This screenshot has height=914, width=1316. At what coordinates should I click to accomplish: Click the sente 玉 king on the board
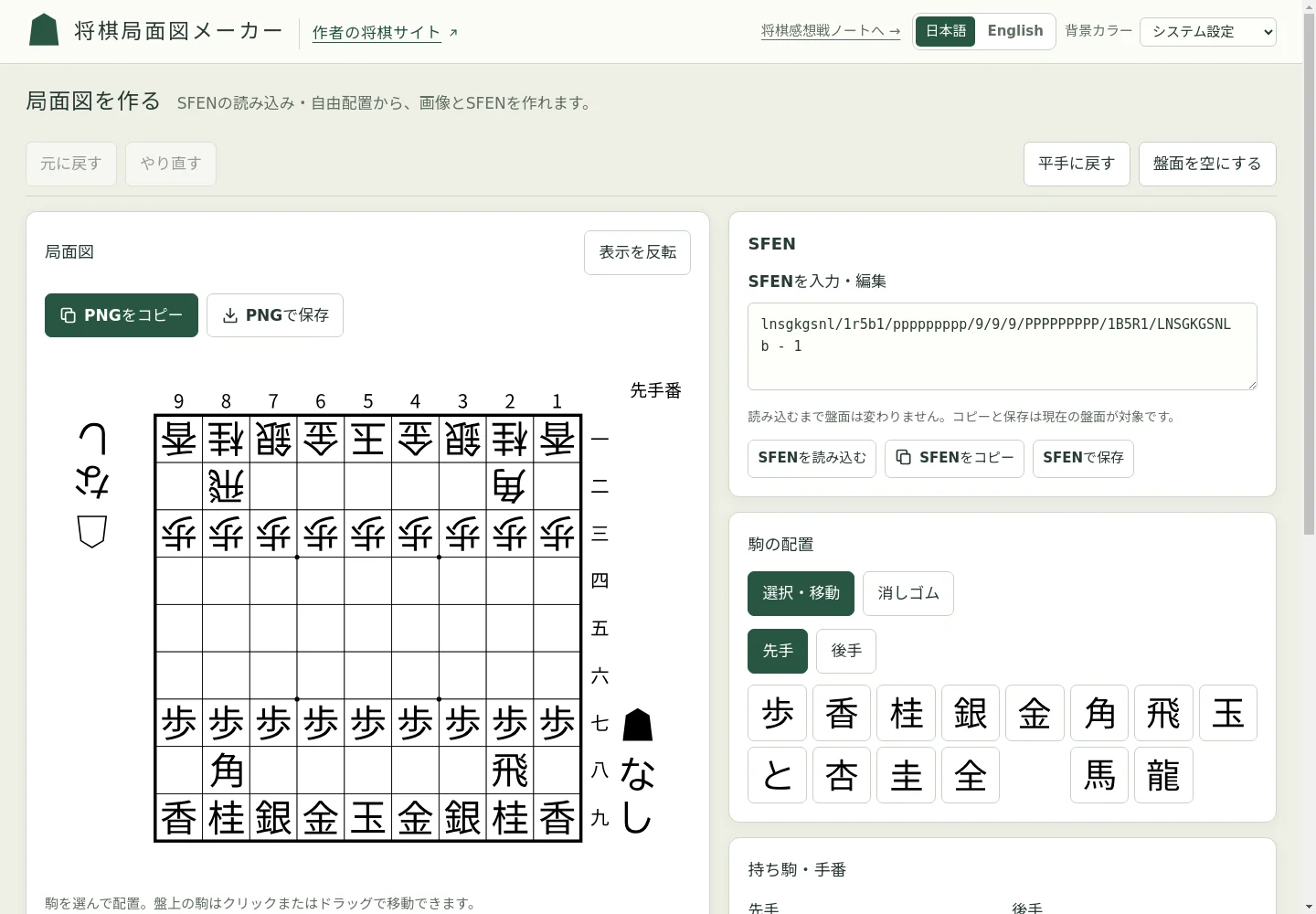(x=368, y=817)
